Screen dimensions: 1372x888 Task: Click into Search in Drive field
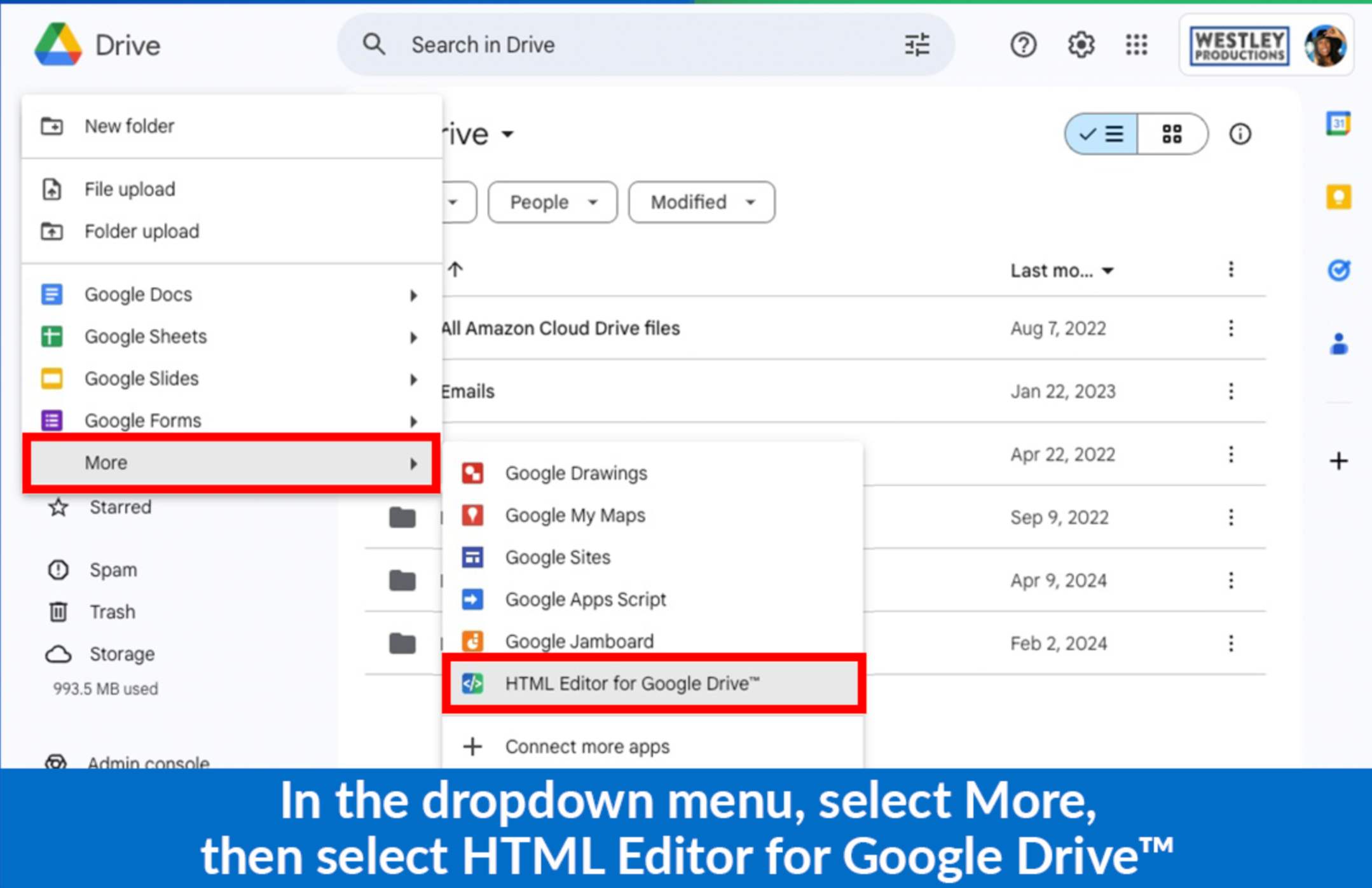click(645, 45)
